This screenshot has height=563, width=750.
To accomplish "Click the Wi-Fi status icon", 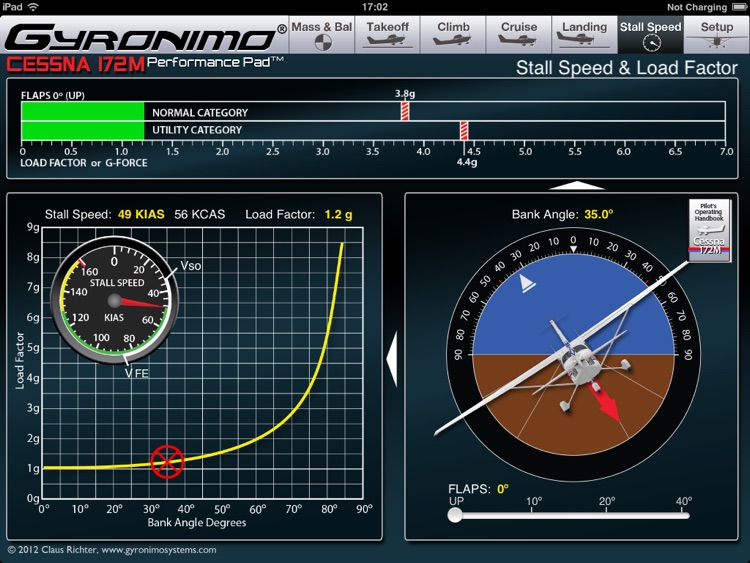I will [x=33, y=7].
